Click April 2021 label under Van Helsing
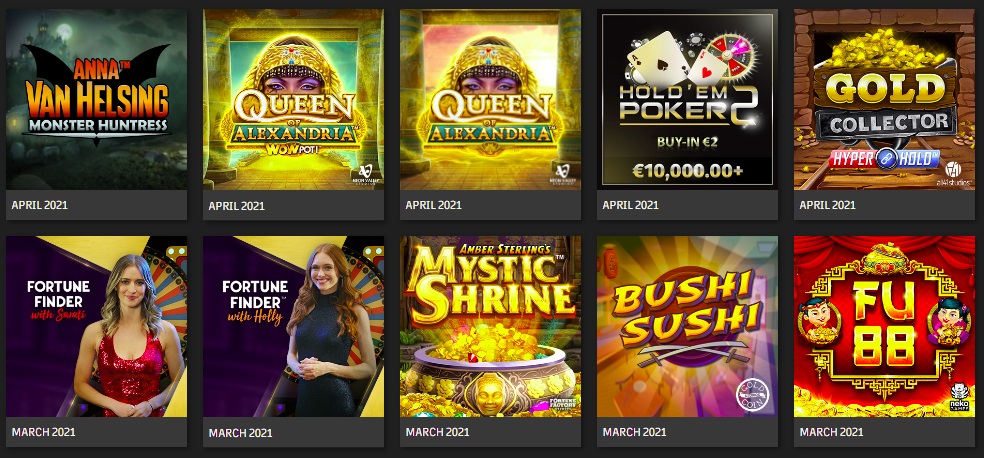984x458 pixels. coord(40,205)
